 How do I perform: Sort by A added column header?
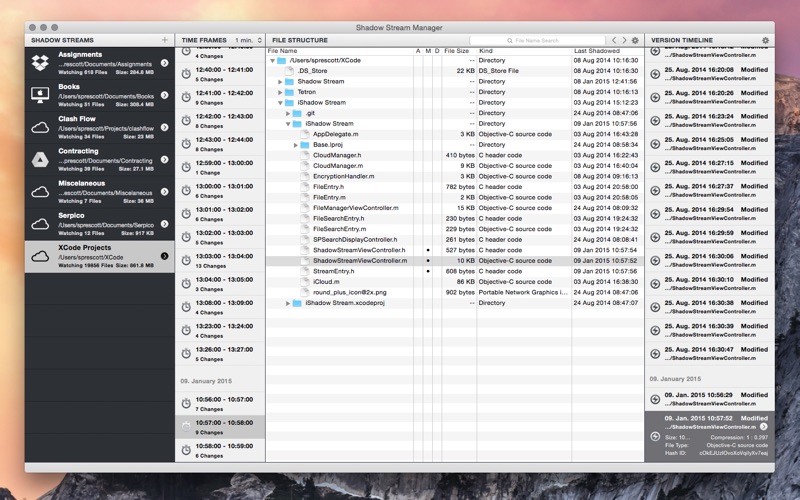(x=418, y=51)
